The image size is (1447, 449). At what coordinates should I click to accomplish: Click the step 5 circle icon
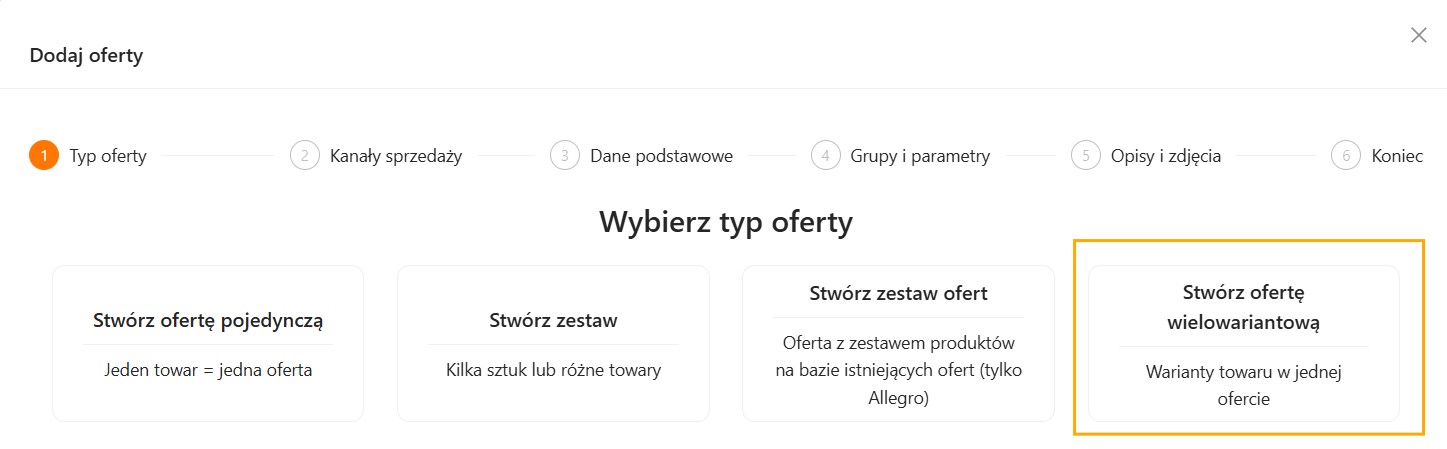pos(1085,156)
